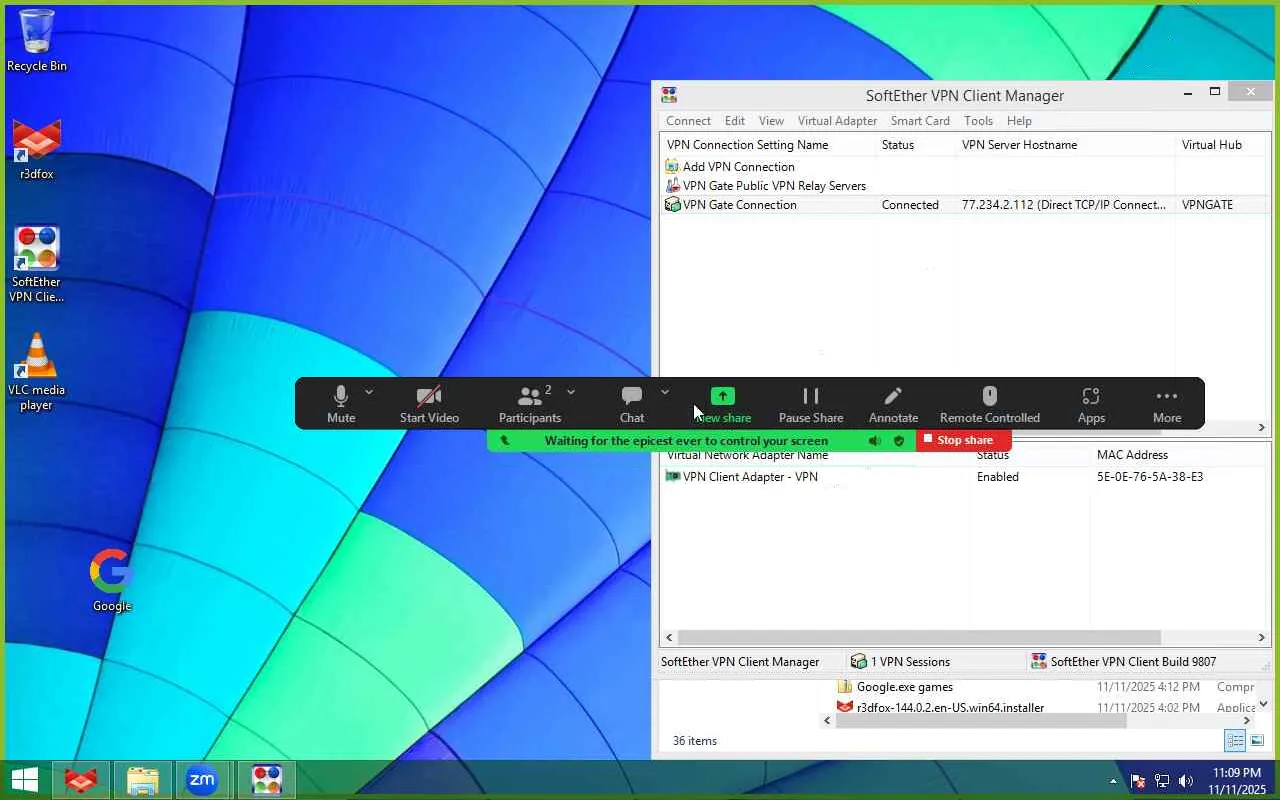Open the Connect menu in SoftEther

click(688, 121)
